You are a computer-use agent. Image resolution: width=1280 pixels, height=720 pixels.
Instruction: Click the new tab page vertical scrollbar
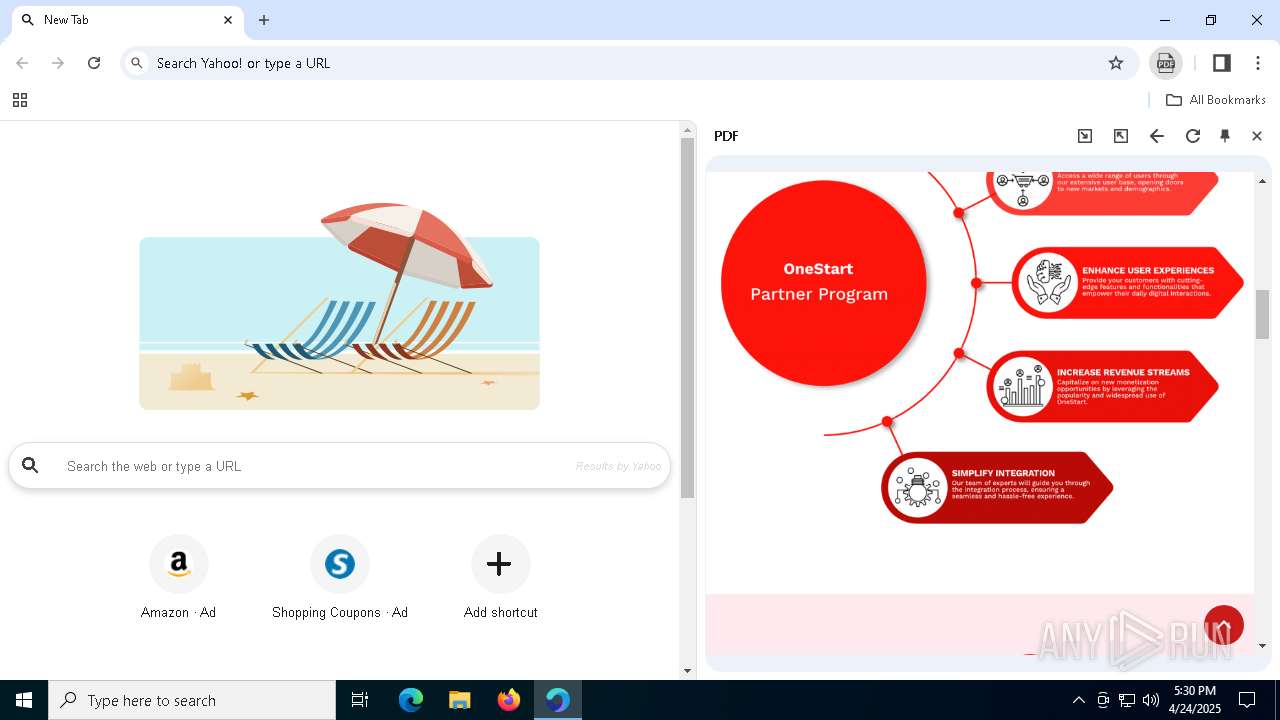[x=687, y=318]
